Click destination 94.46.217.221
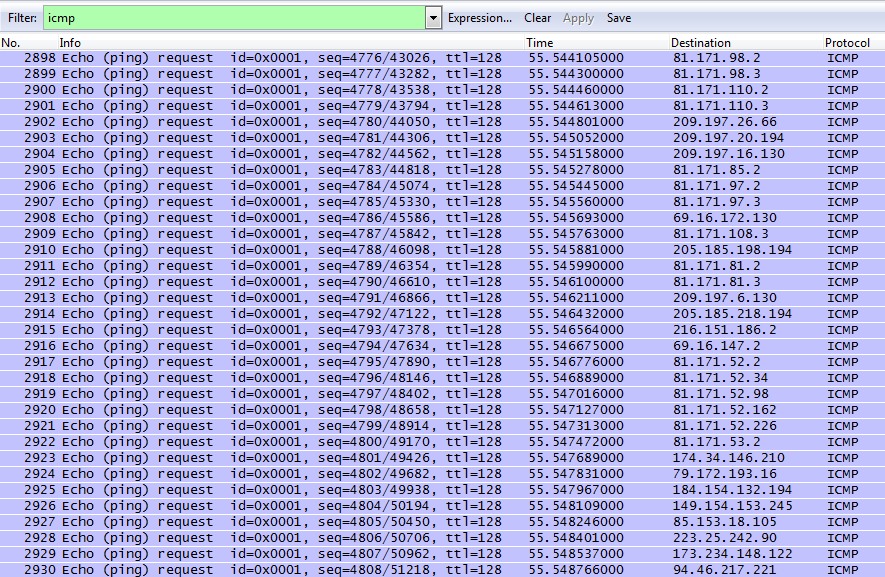 (x=725, y=570)
